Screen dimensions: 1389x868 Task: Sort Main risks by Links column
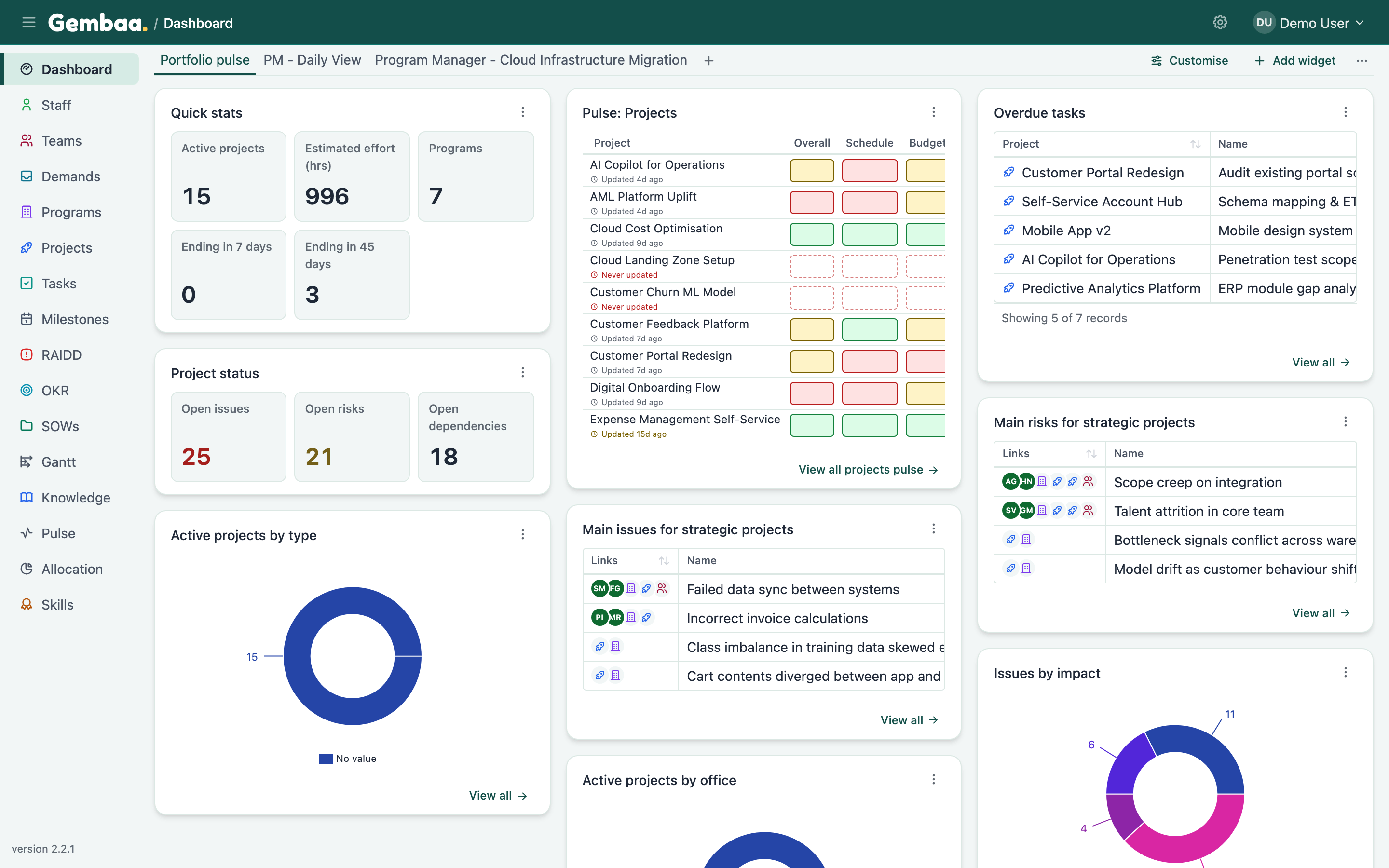pyautogui.click(x=1091, y=453)
